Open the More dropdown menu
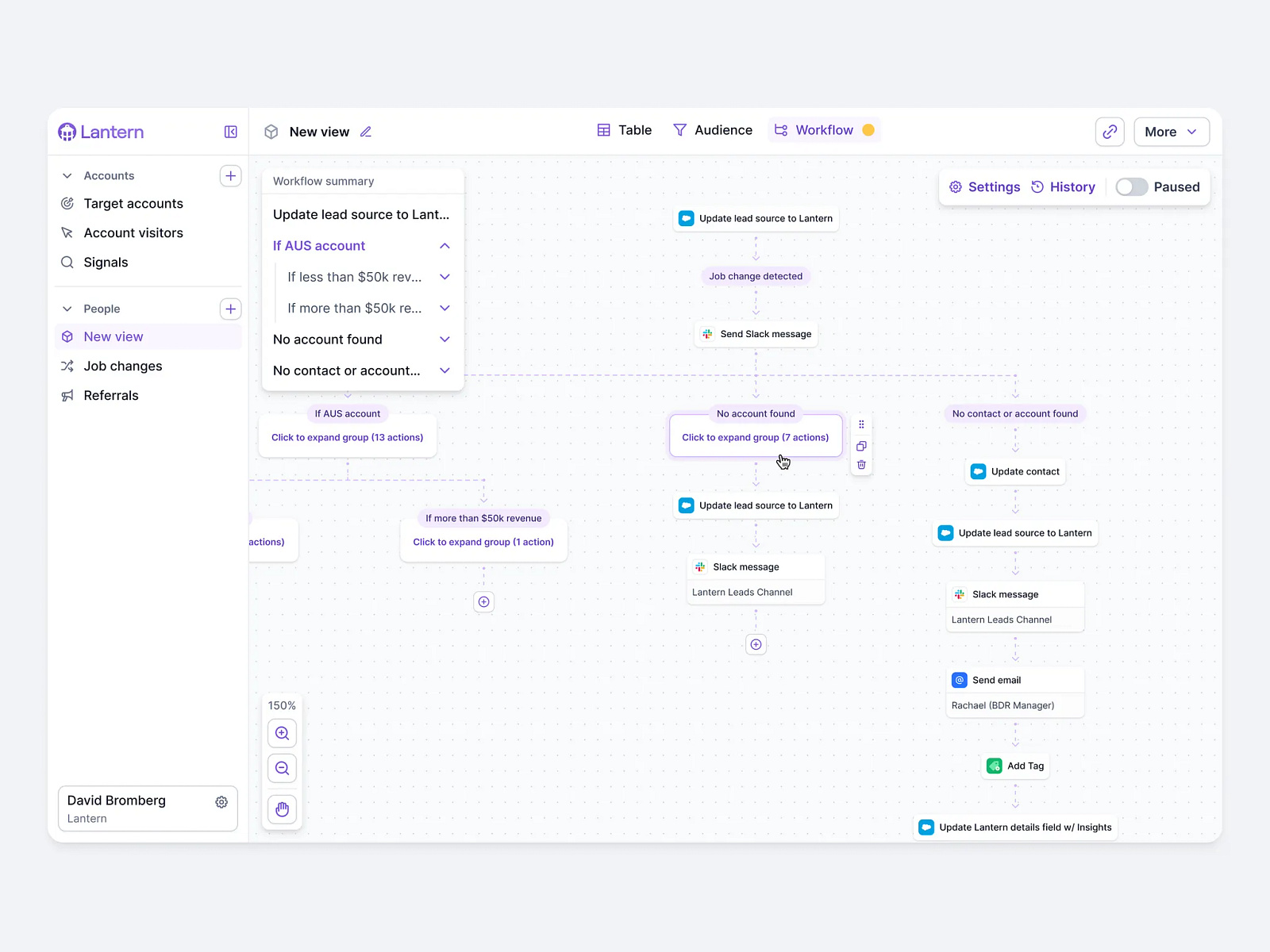The height and width of the screenshot is (952, 1270). (x=1171, y=132)
